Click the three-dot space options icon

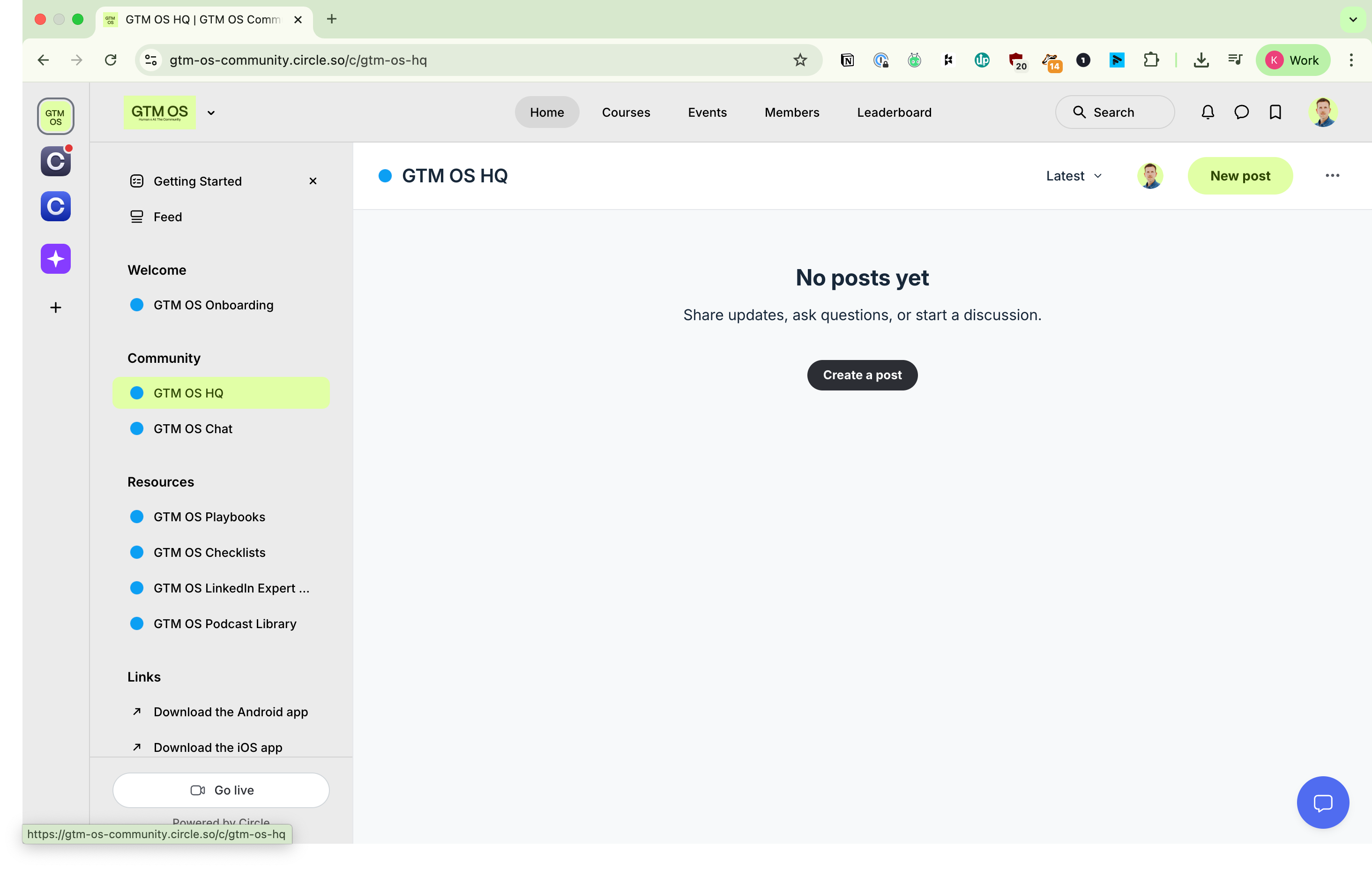(1332, 176)
